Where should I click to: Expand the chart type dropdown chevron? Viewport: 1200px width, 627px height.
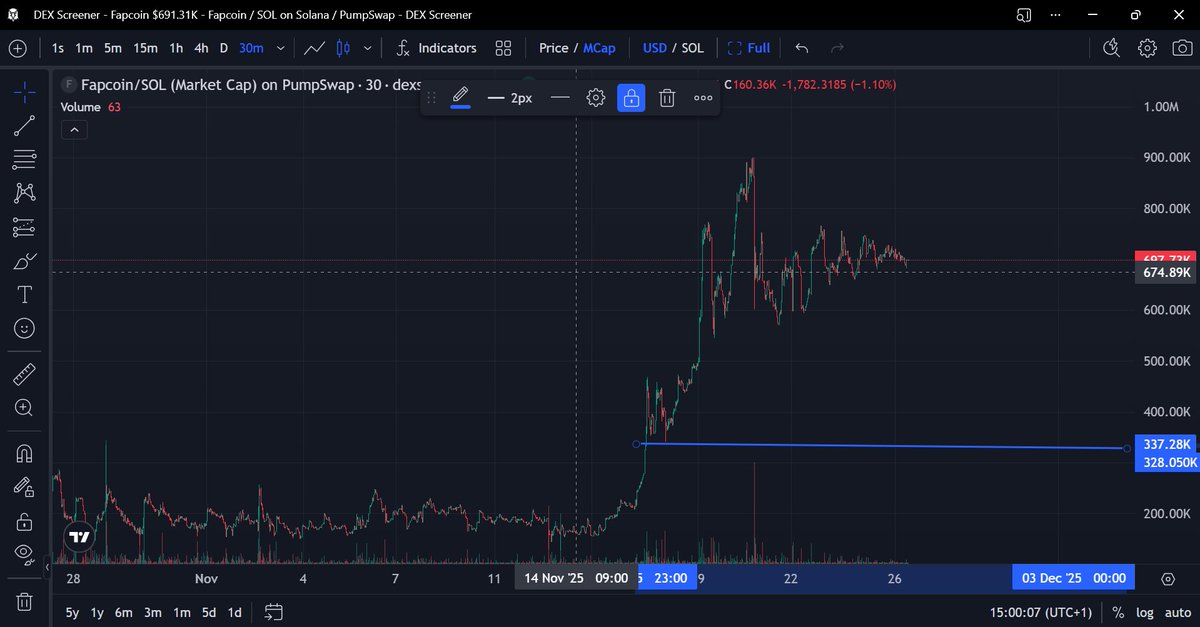368,48
